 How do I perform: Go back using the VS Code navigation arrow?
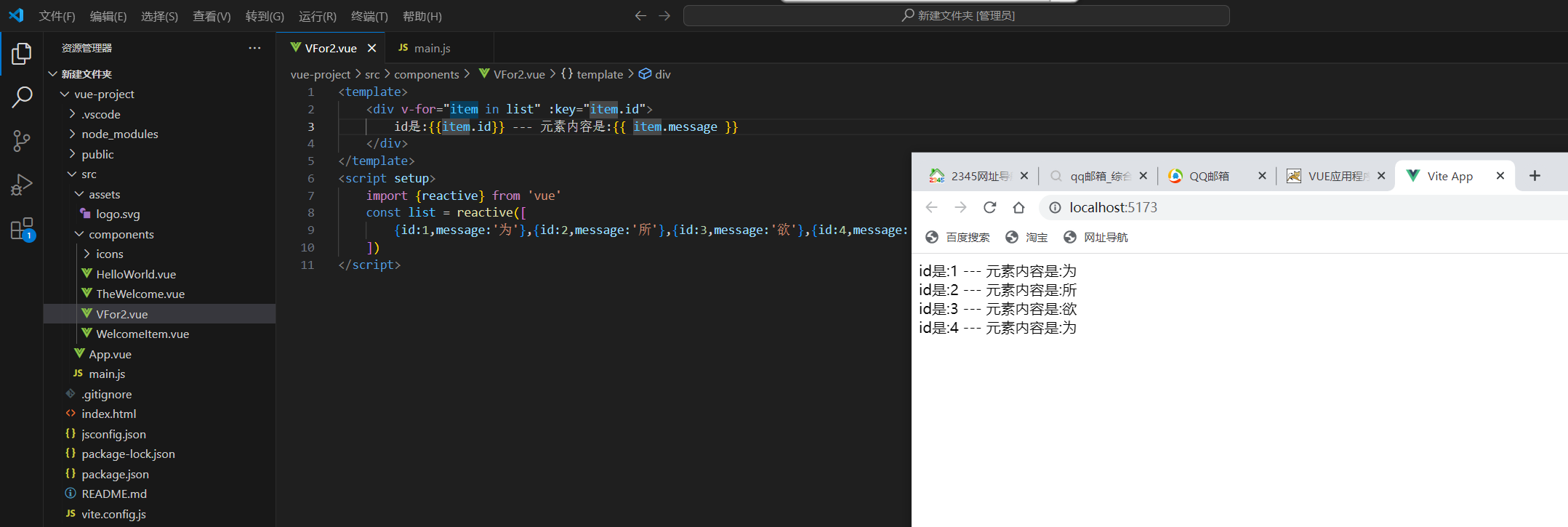pos(640,15)
